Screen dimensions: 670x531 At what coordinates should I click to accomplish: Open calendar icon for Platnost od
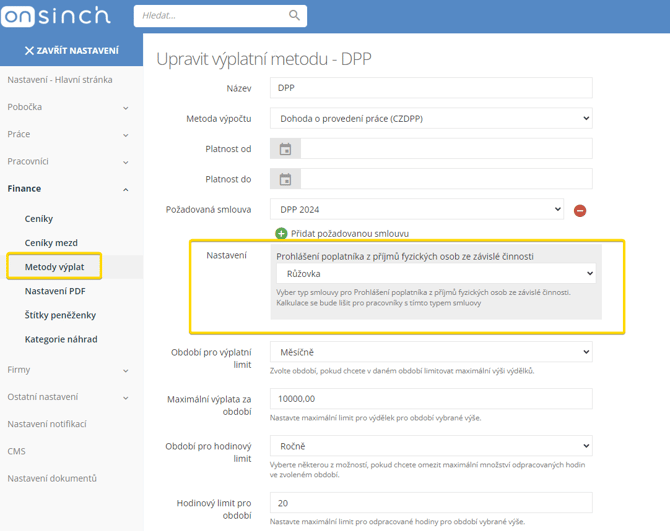click(285, 149)
